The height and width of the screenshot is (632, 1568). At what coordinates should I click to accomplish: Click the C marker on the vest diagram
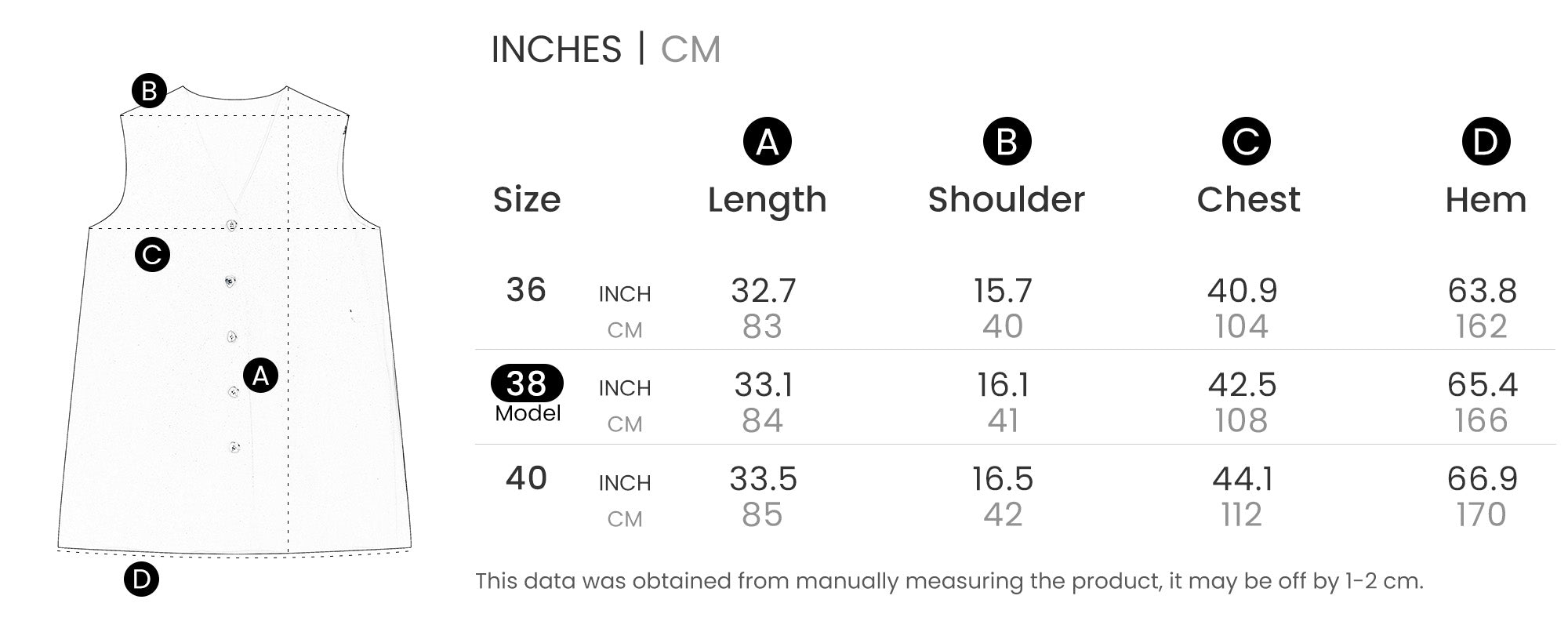pos(152,255)
